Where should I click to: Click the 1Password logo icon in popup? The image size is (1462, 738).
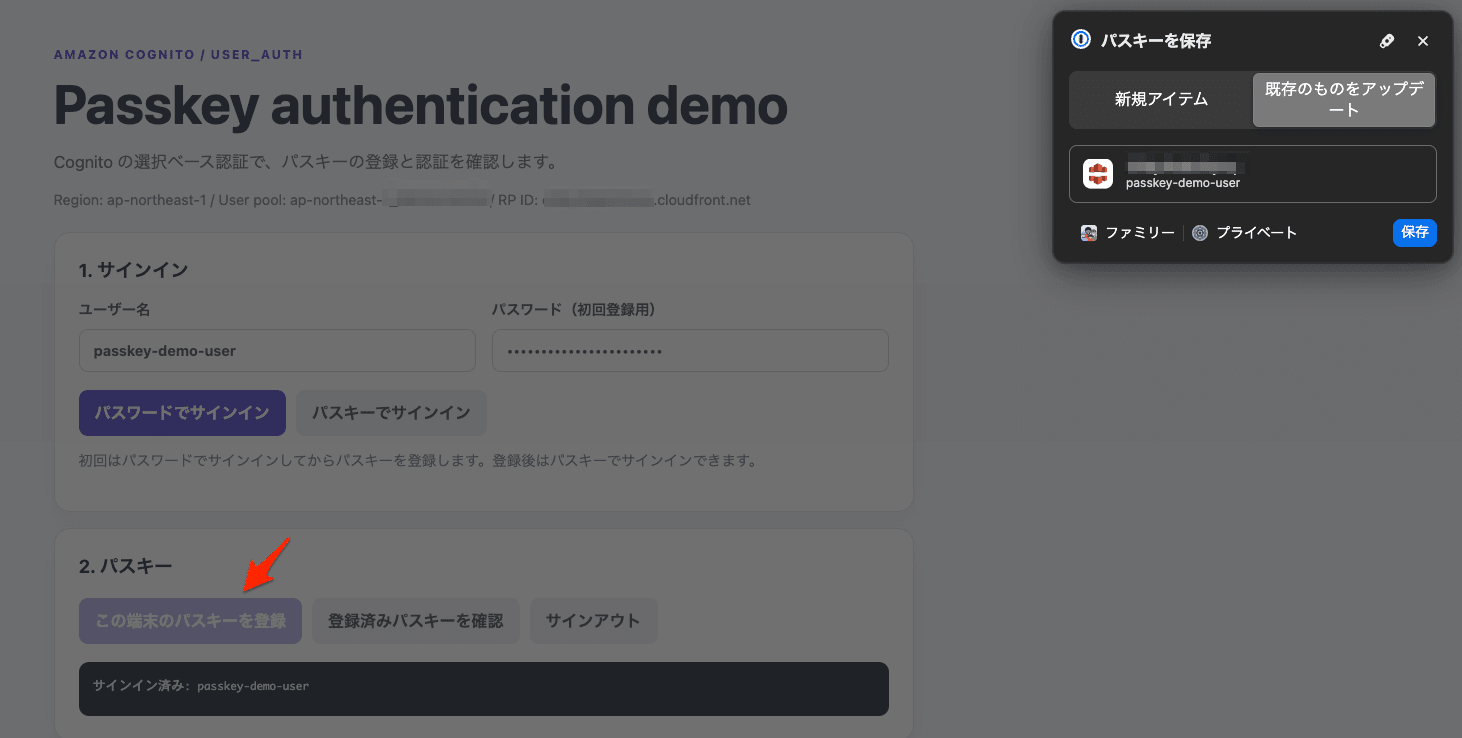click(x=1081, y=40)
